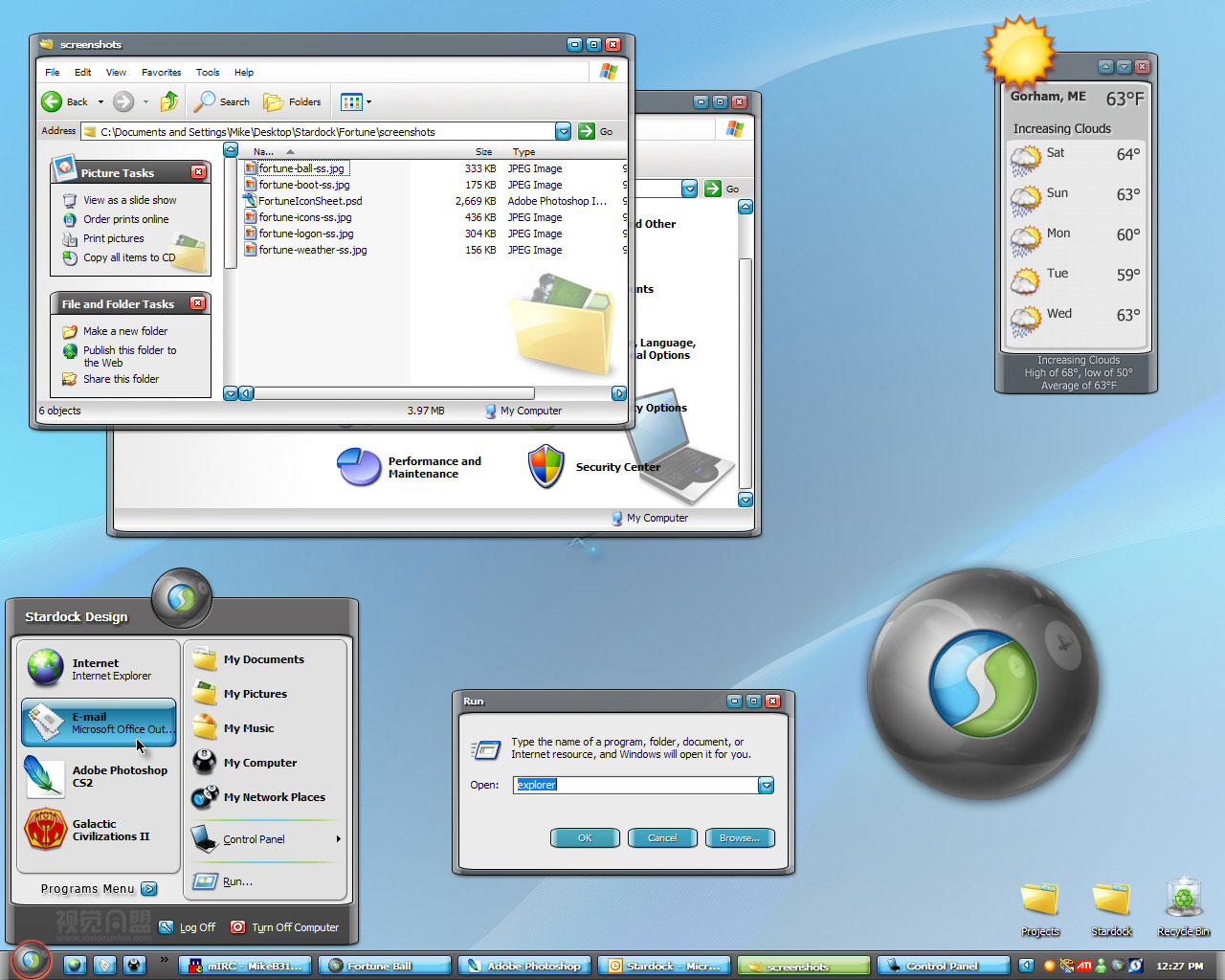
Task: Select E-mail Microsoft Office Outlook entry
Action: pyautogui.click(x=99, y=723)
